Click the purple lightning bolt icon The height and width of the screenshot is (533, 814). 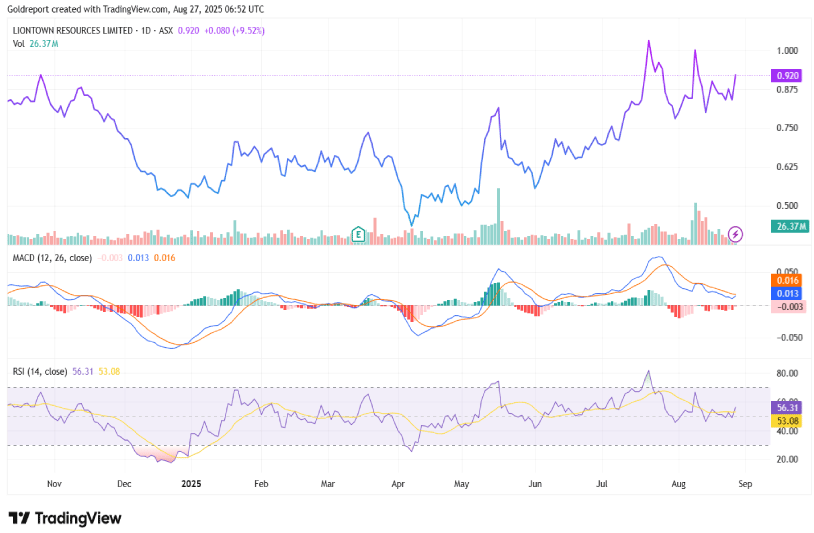(736, 233)
